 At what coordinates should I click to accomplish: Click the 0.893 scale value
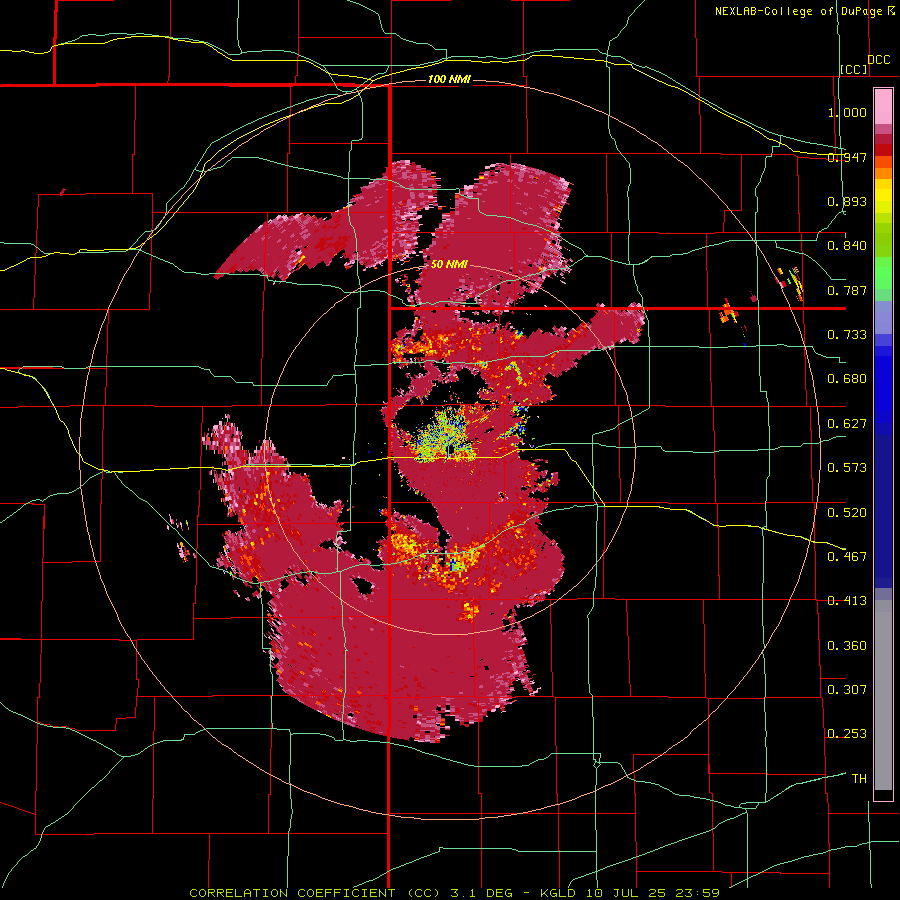[847, 201]
